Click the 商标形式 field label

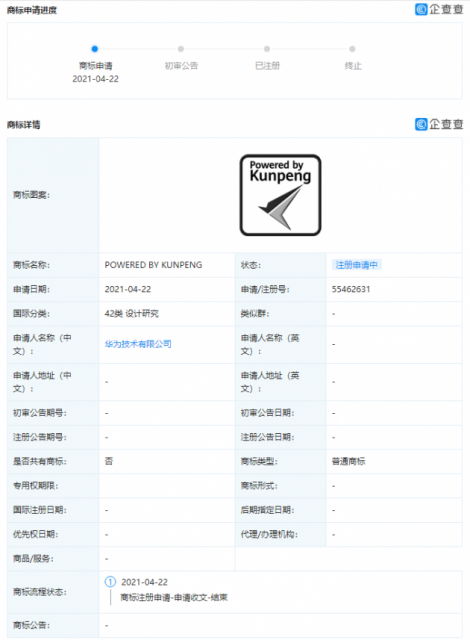tap(259, 486)
